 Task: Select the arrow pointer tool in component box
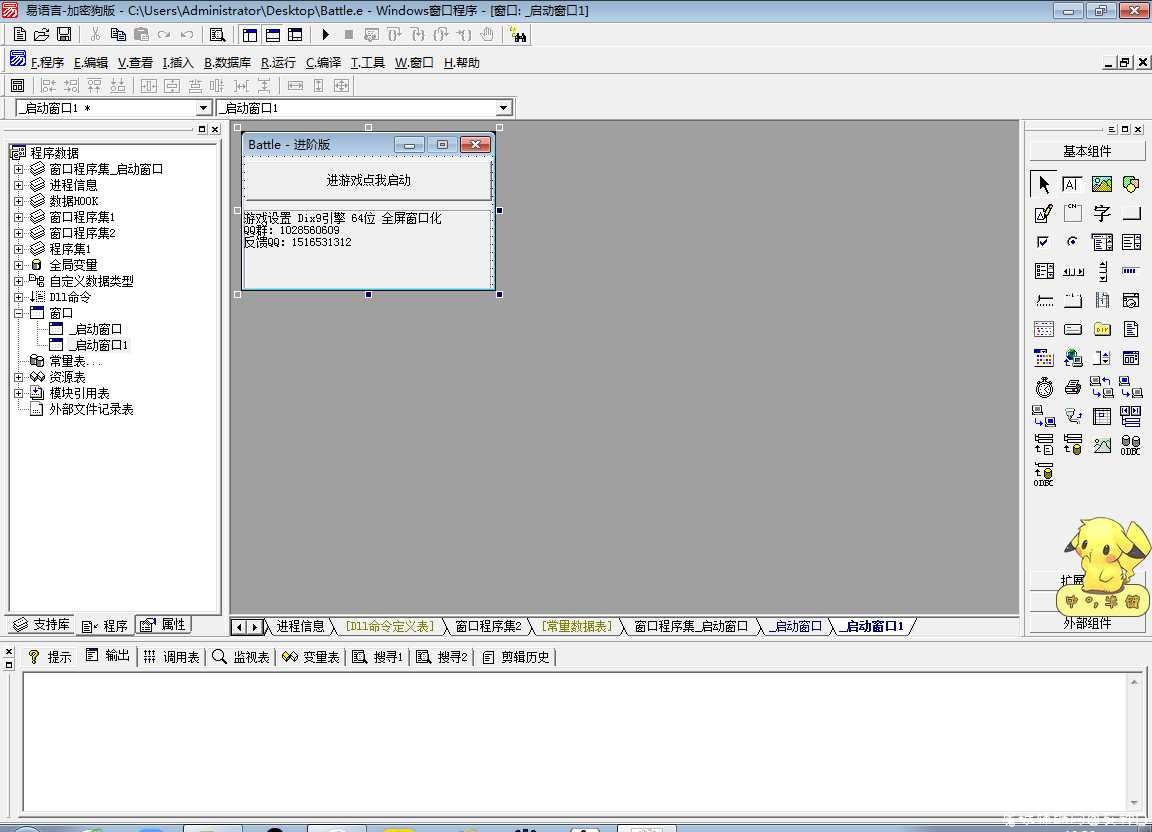1044,184
